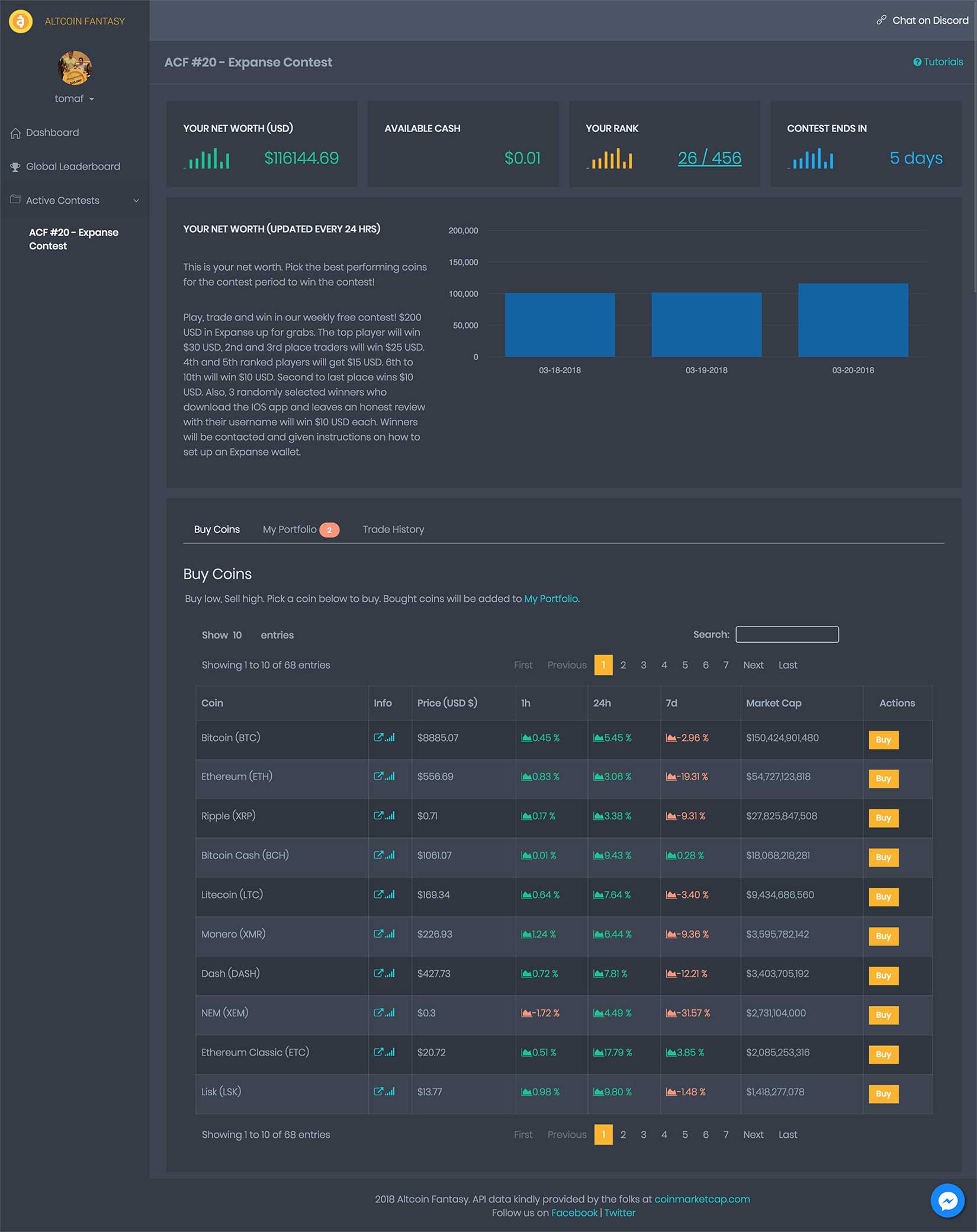Click the rank orange bar chart icon
Screen dimensions: 977x1232
click(609, 159)
